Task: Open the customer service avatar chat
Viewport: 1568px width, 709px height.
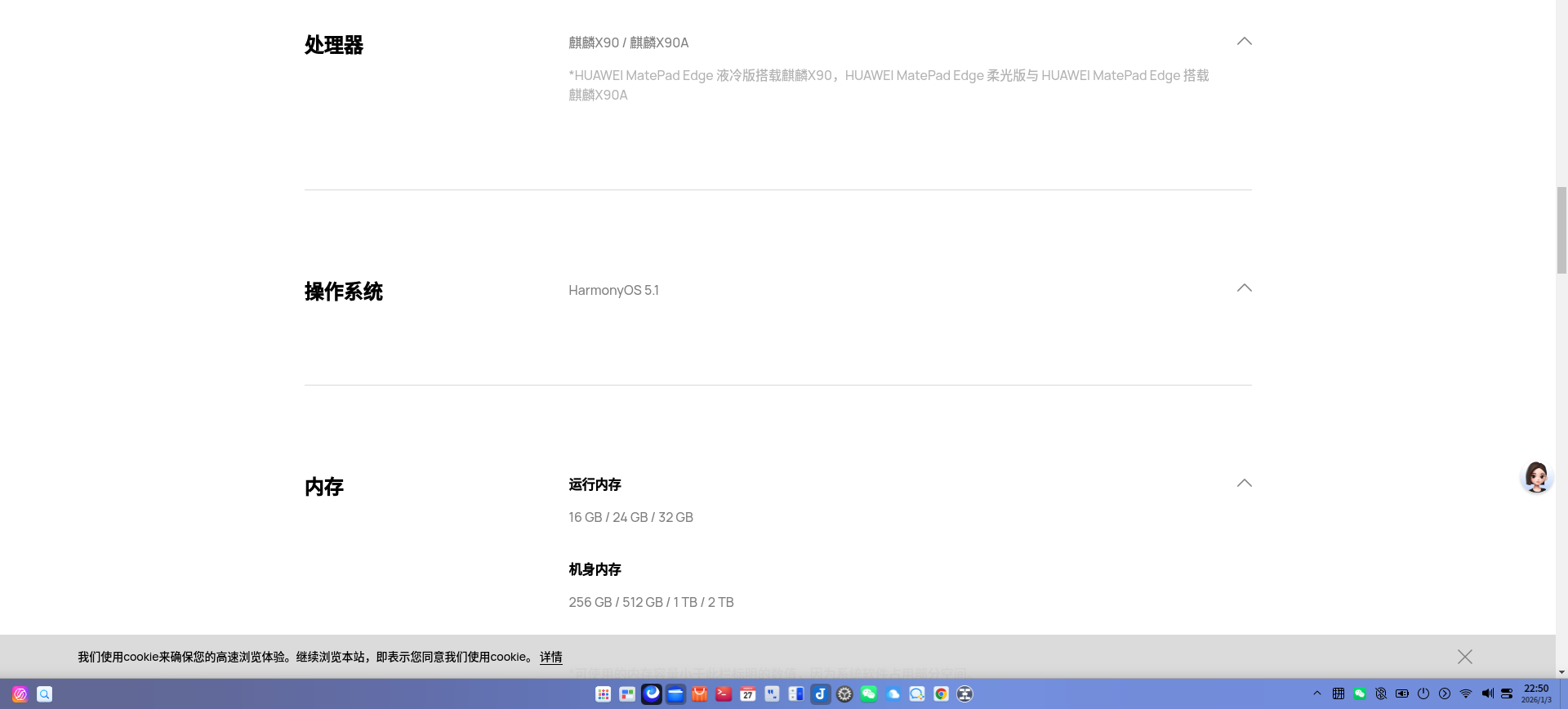Action: [1536, 477]
